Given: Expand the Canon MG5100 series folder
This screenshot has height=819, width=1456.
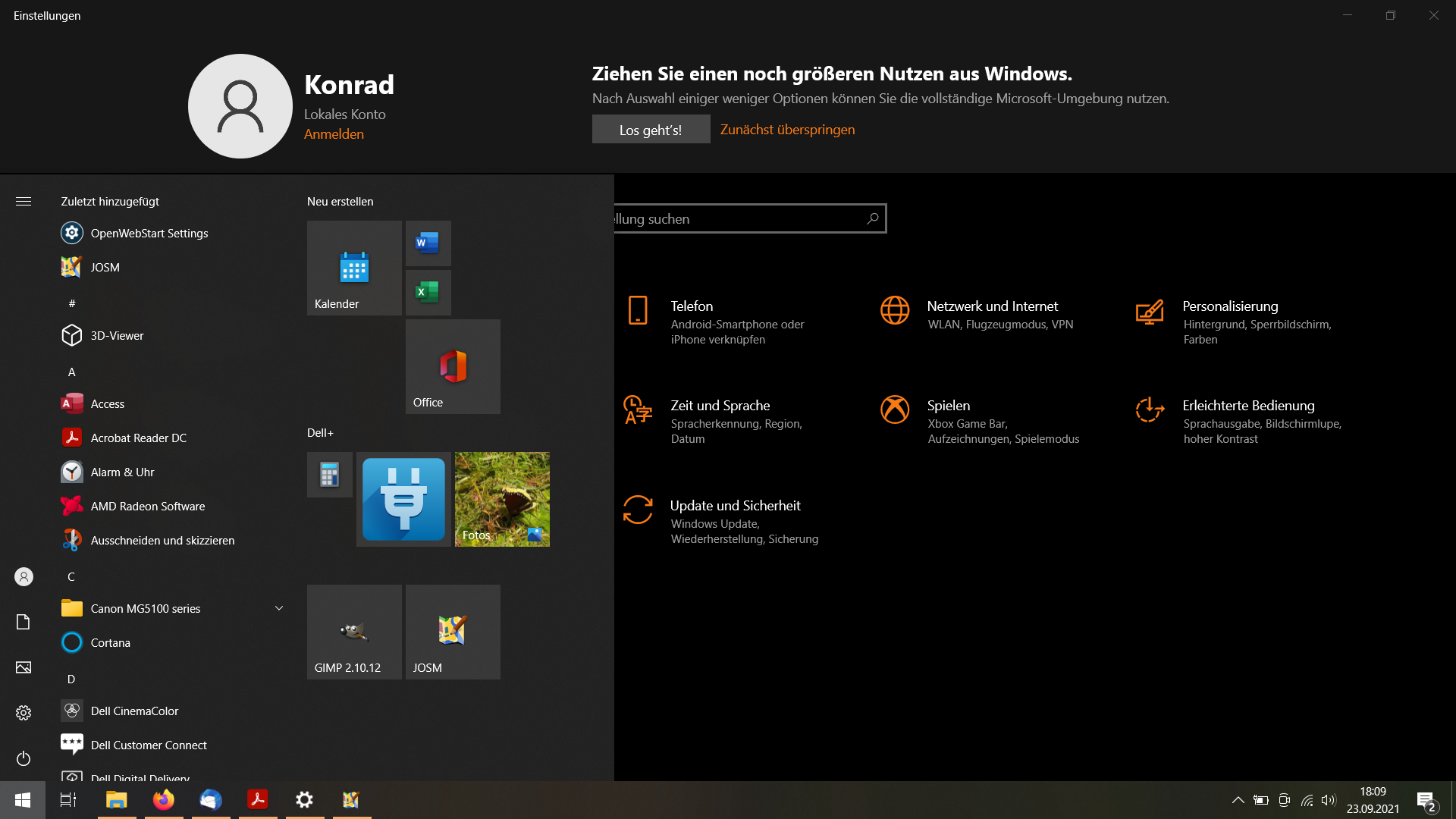Looking at the screenshot, I should 278,608.
